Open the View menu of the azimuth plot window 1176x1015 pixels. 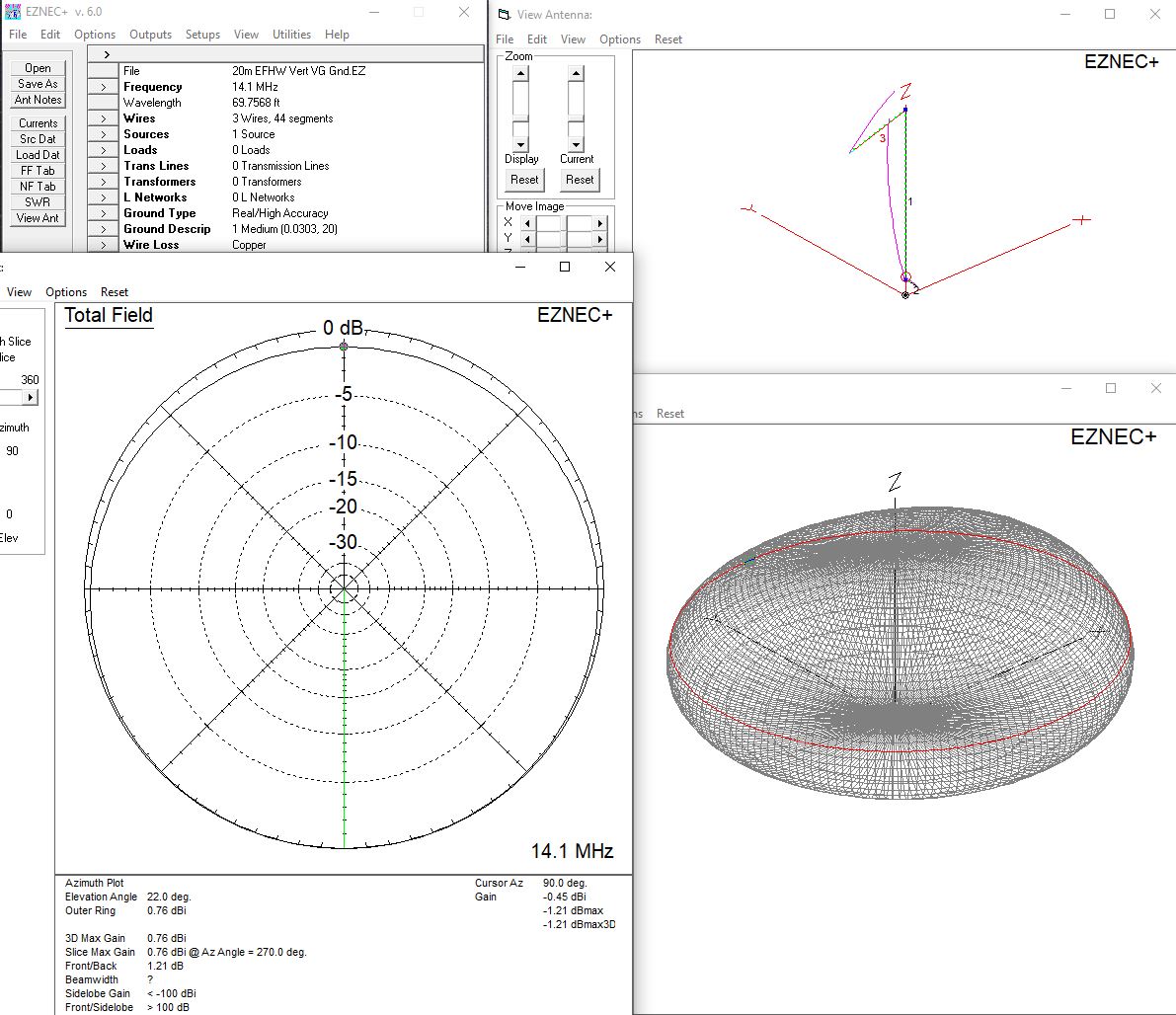19,291
